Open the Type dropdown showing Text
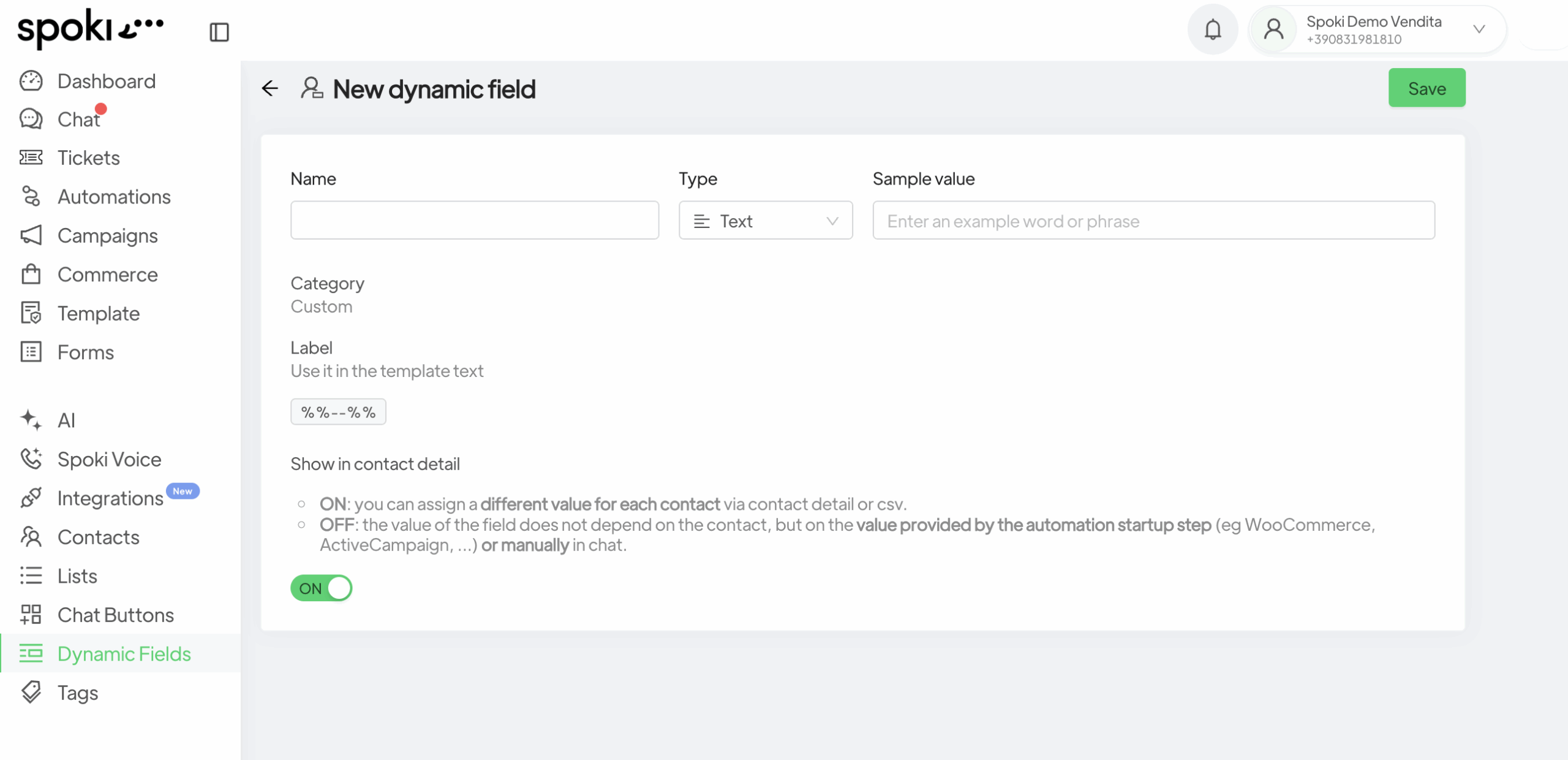This screenshot has width=1568, height=760. point(765,221)
